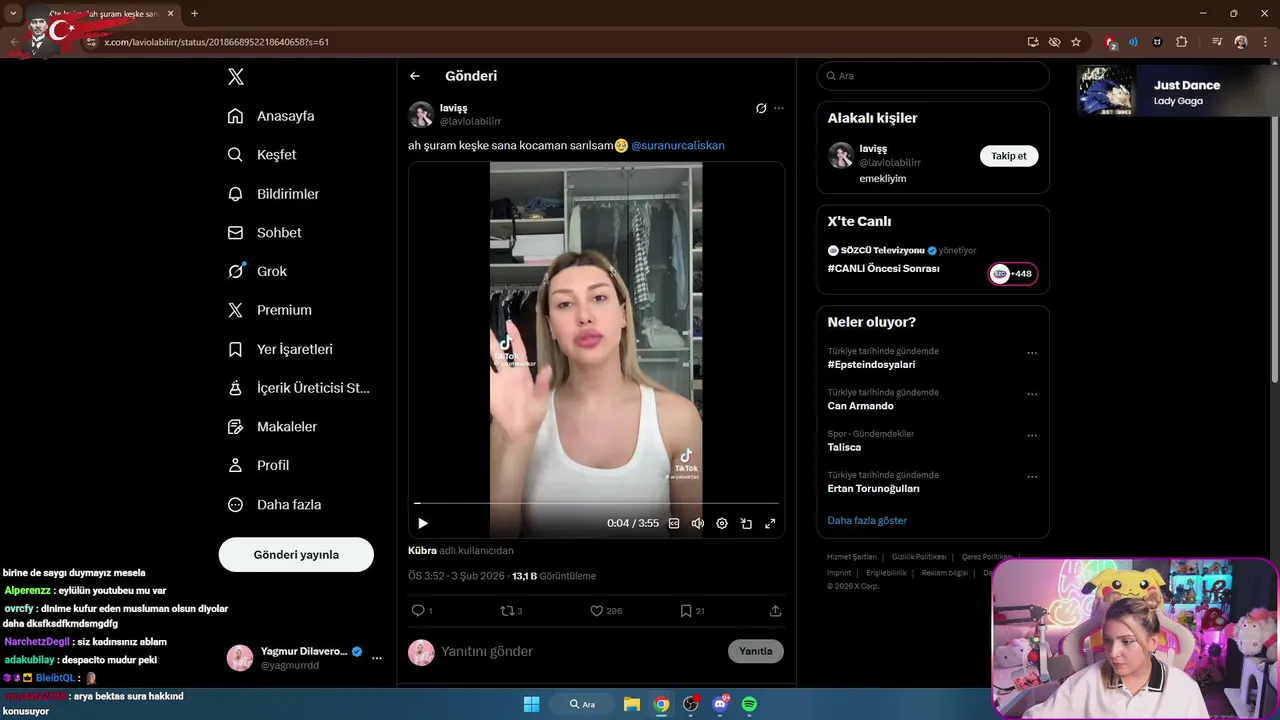Play the video

423,523
